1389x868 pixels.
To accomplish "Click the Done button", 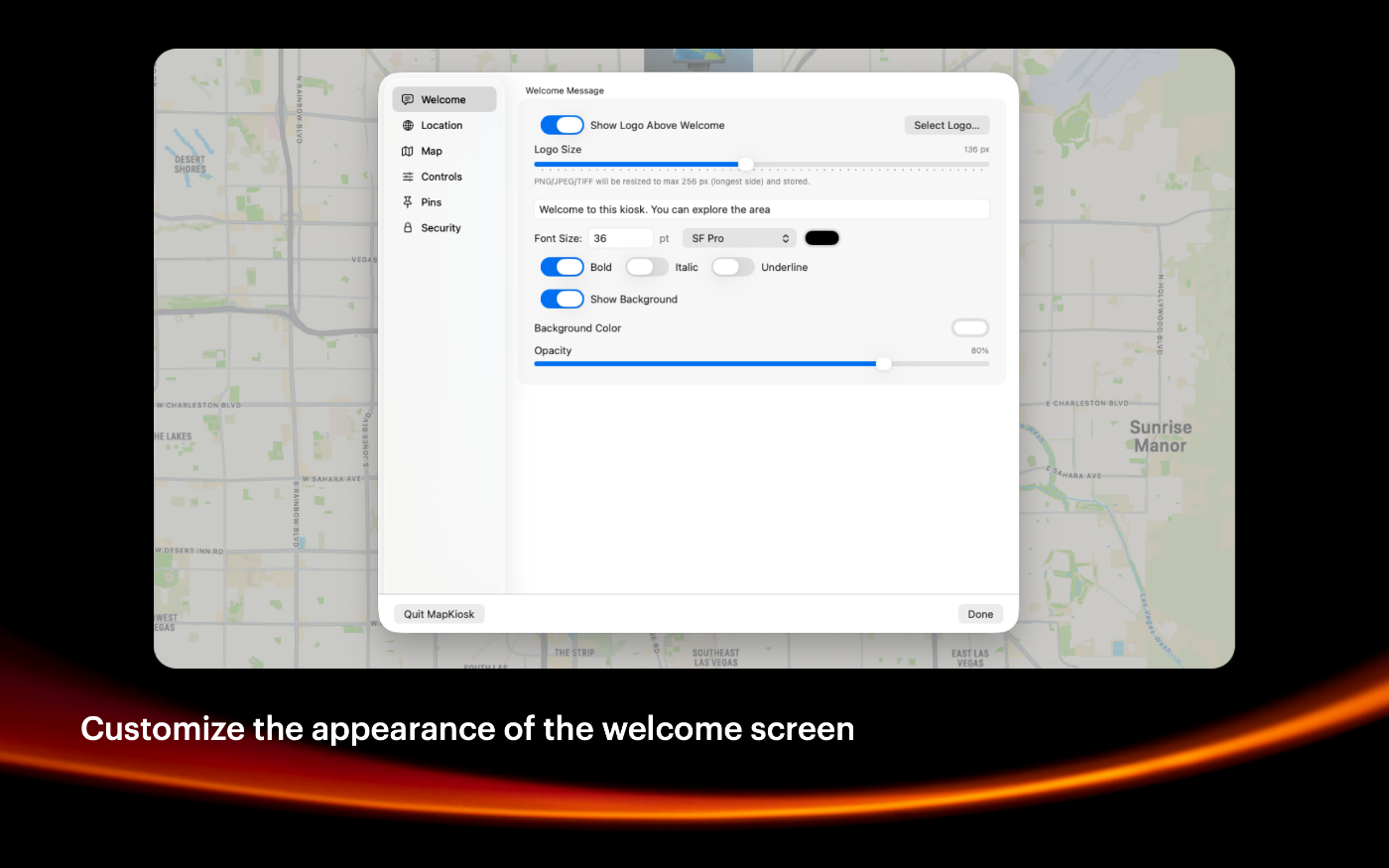I will click(x=980, y=614).
